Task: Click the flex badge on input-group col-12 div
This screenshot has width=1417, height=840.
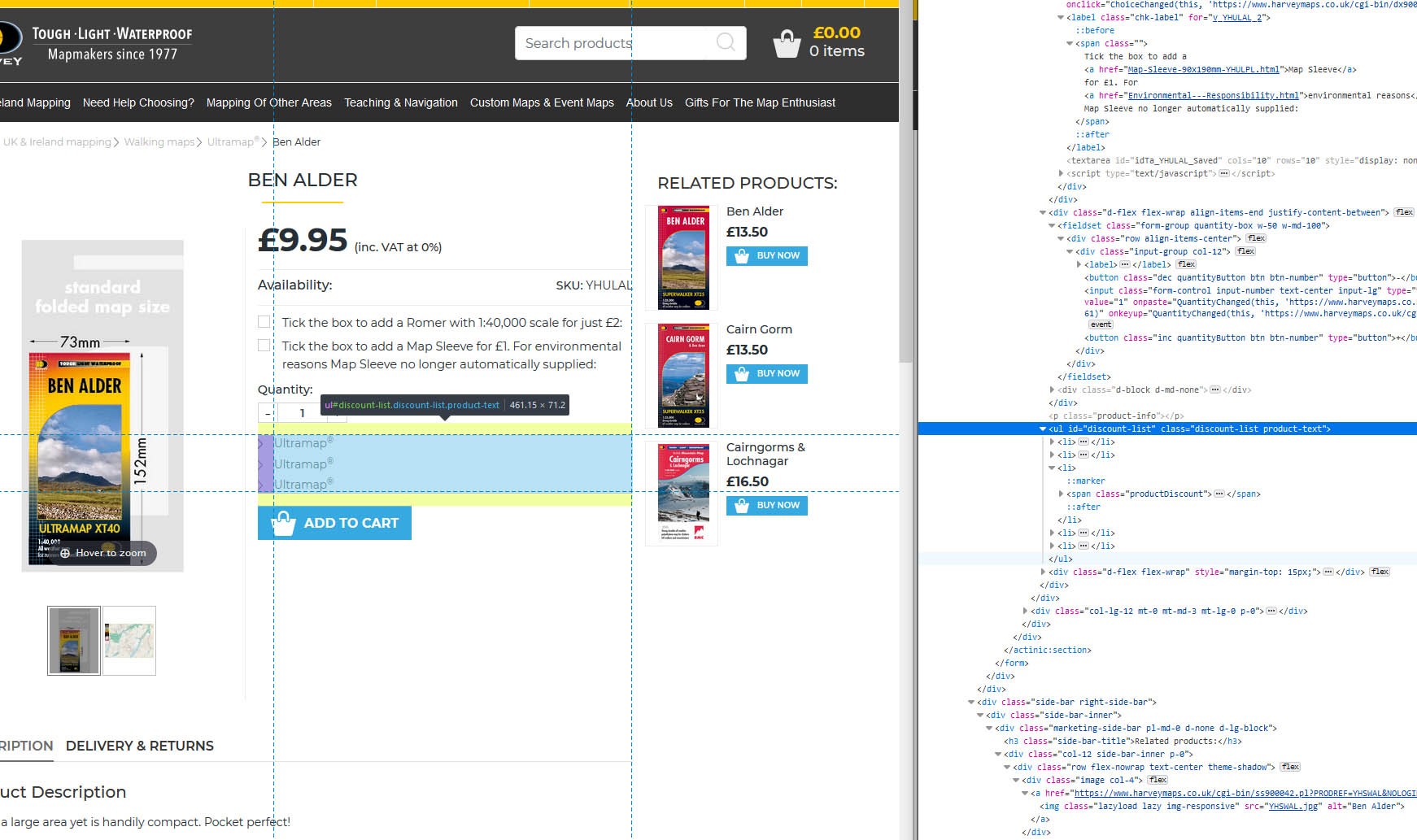Action: pyautogui.click(x=1245, y=251)
